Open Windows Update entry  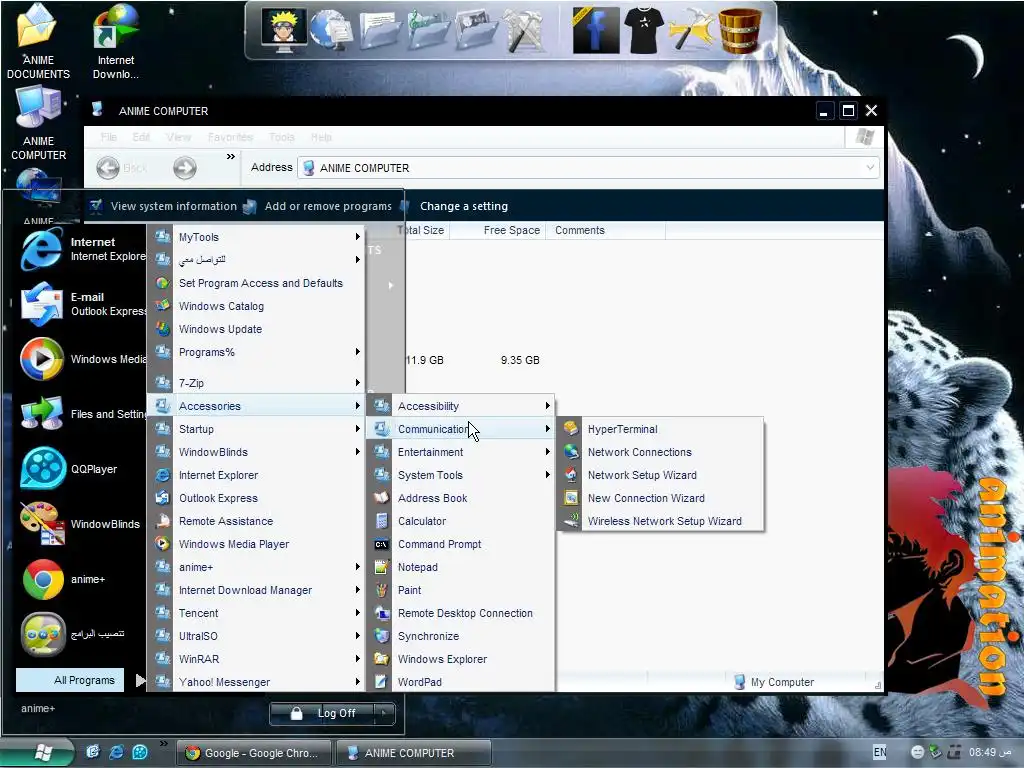(x=257, y=329)
